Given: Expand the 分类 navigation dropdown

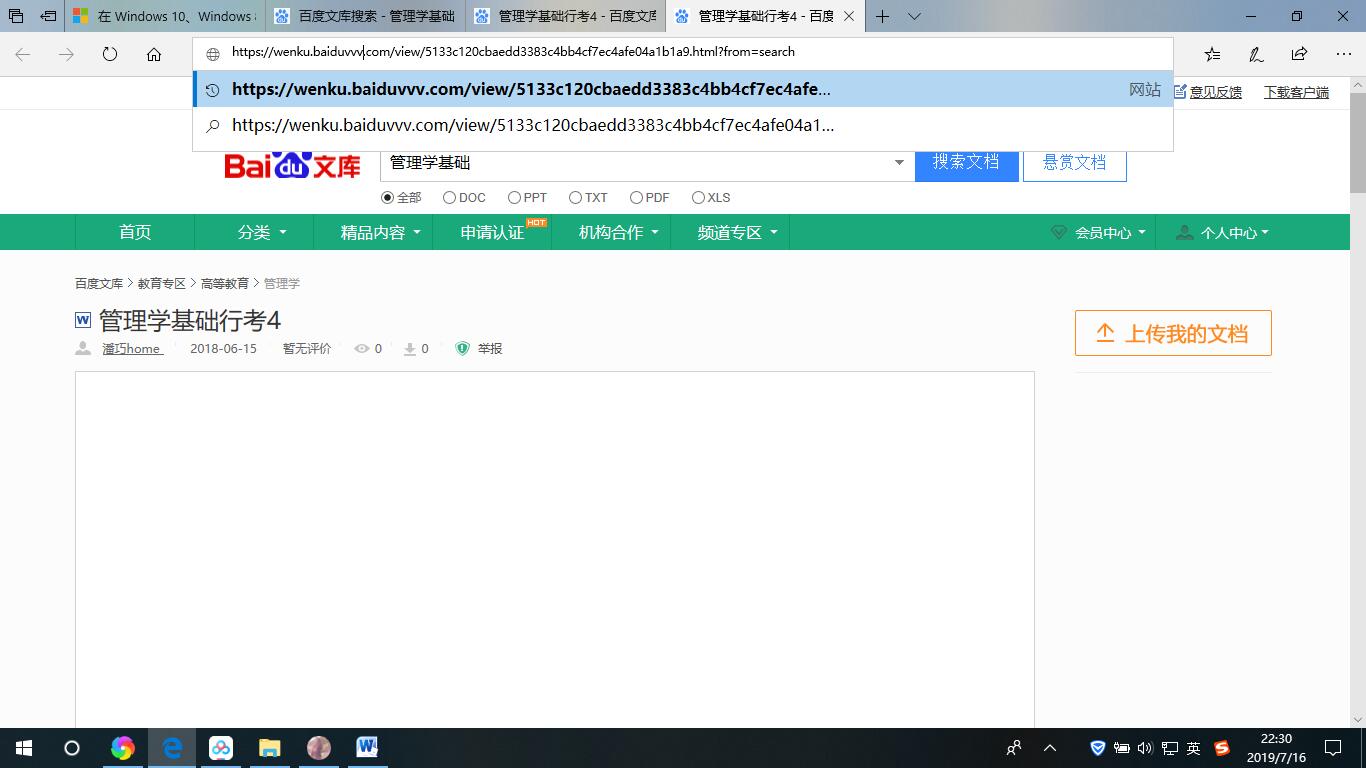Looking at the screenshot, I should click(261, 231).
